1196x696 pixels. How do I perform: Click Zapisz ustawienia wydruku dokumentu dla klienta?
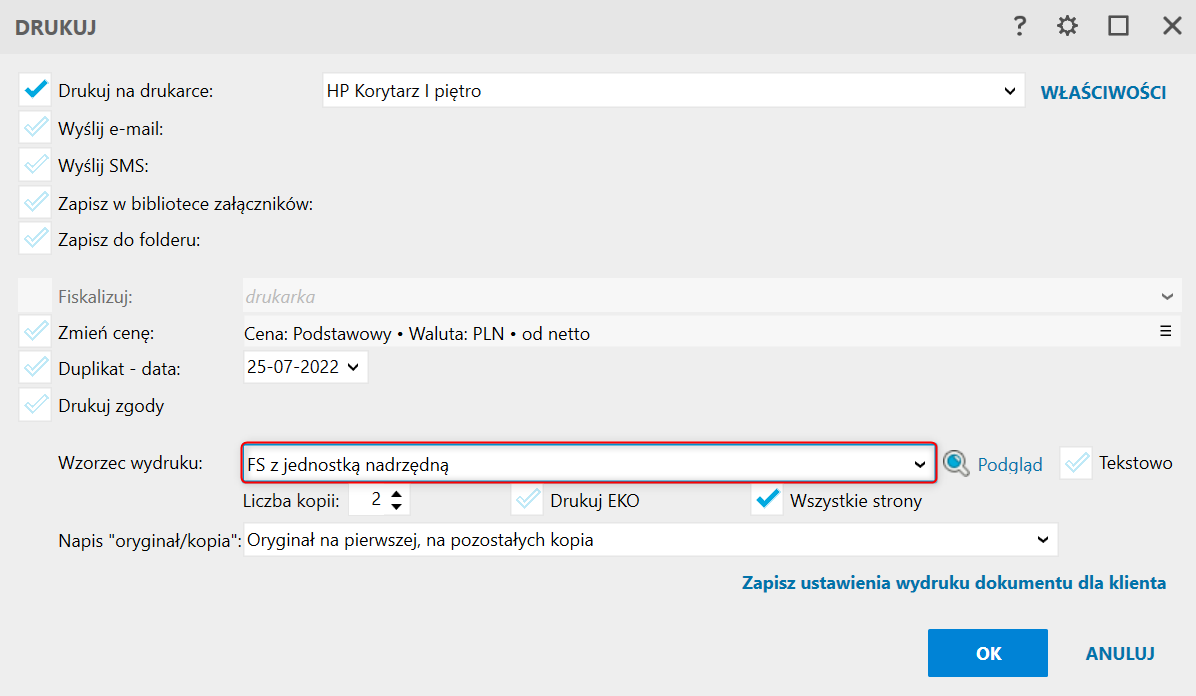[x=953, y=583]
